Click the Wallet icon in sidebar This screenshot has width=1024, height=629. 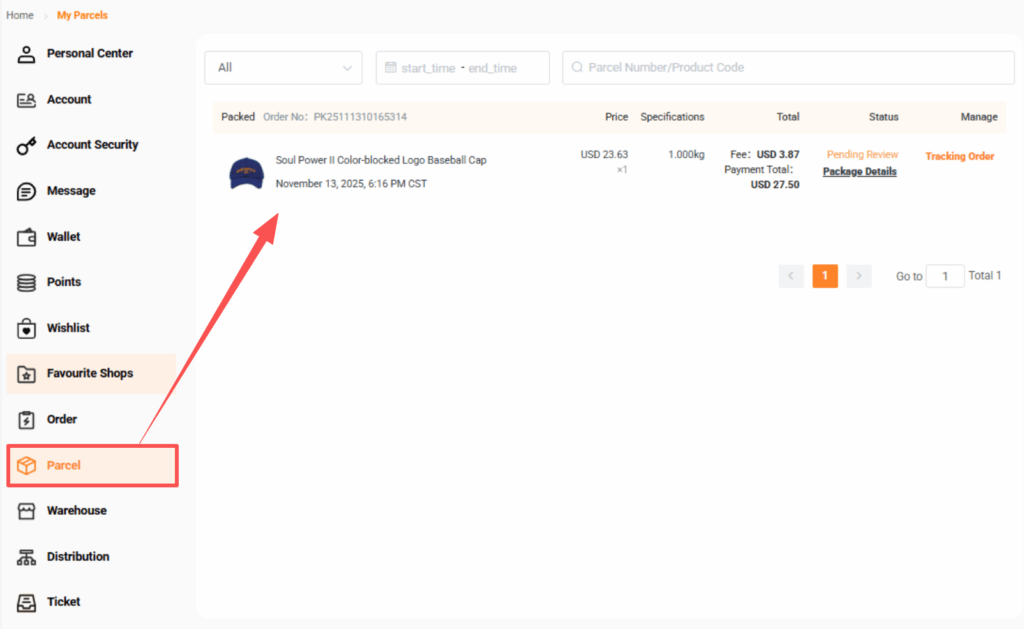[x=27, y=237]
